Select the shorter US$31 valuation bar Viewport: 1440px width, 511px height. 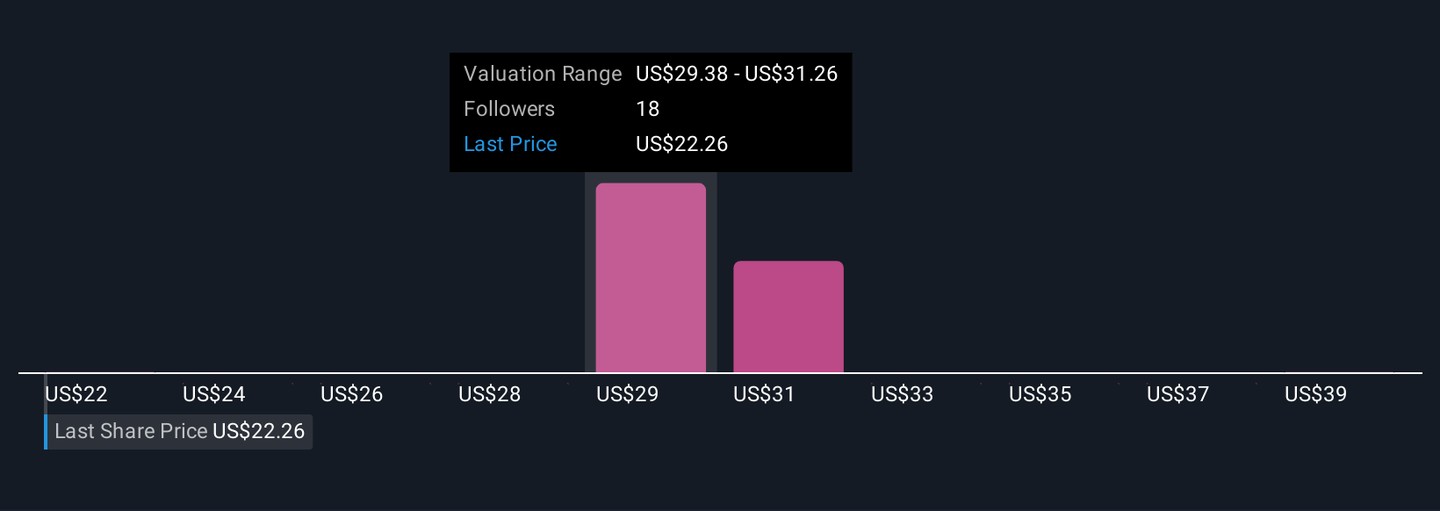[x=788, y=317]
